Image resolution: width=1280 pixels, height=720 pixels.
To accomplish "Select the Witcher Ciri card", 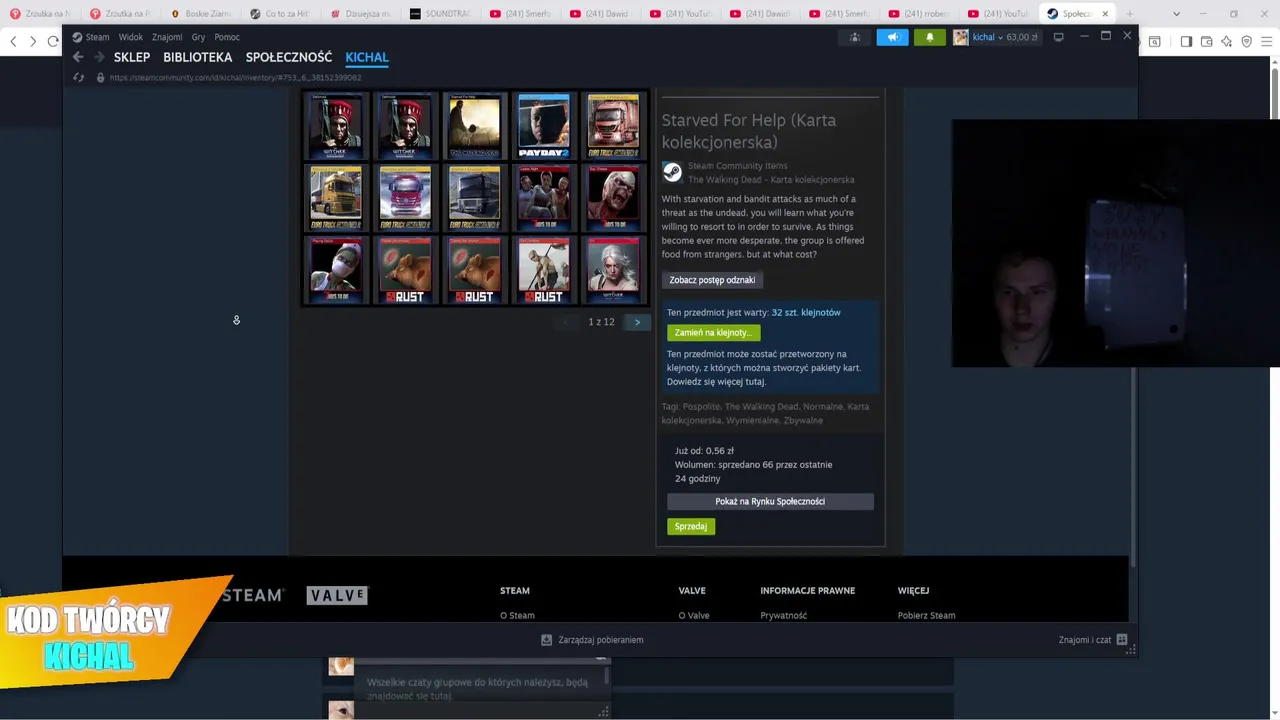I will click(613, 269).
